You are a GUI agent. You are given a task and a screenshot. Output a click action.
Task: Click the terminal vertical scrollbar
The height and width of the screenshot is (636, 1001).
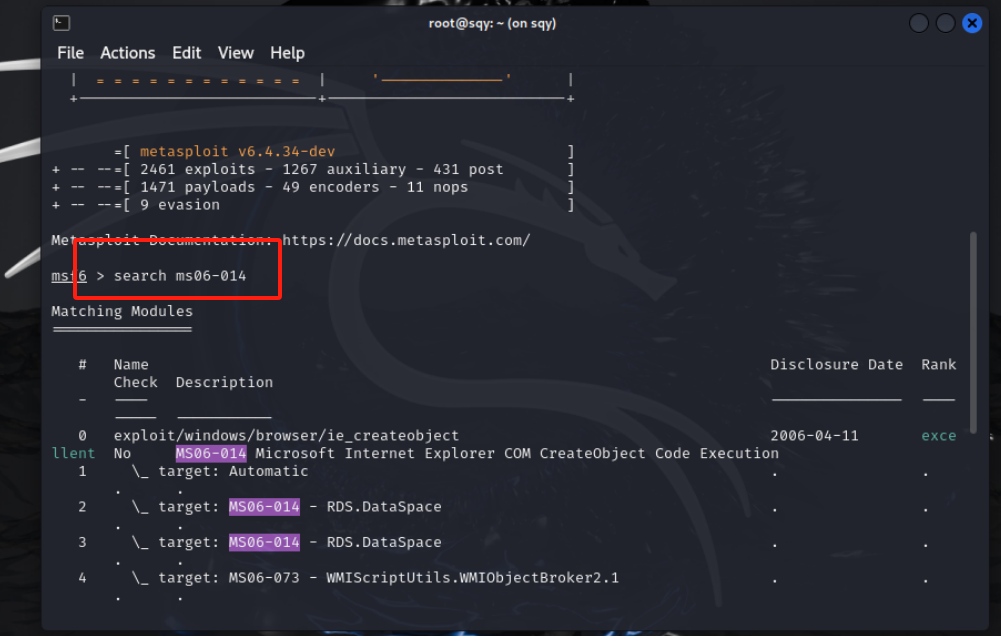click(974, 332)
